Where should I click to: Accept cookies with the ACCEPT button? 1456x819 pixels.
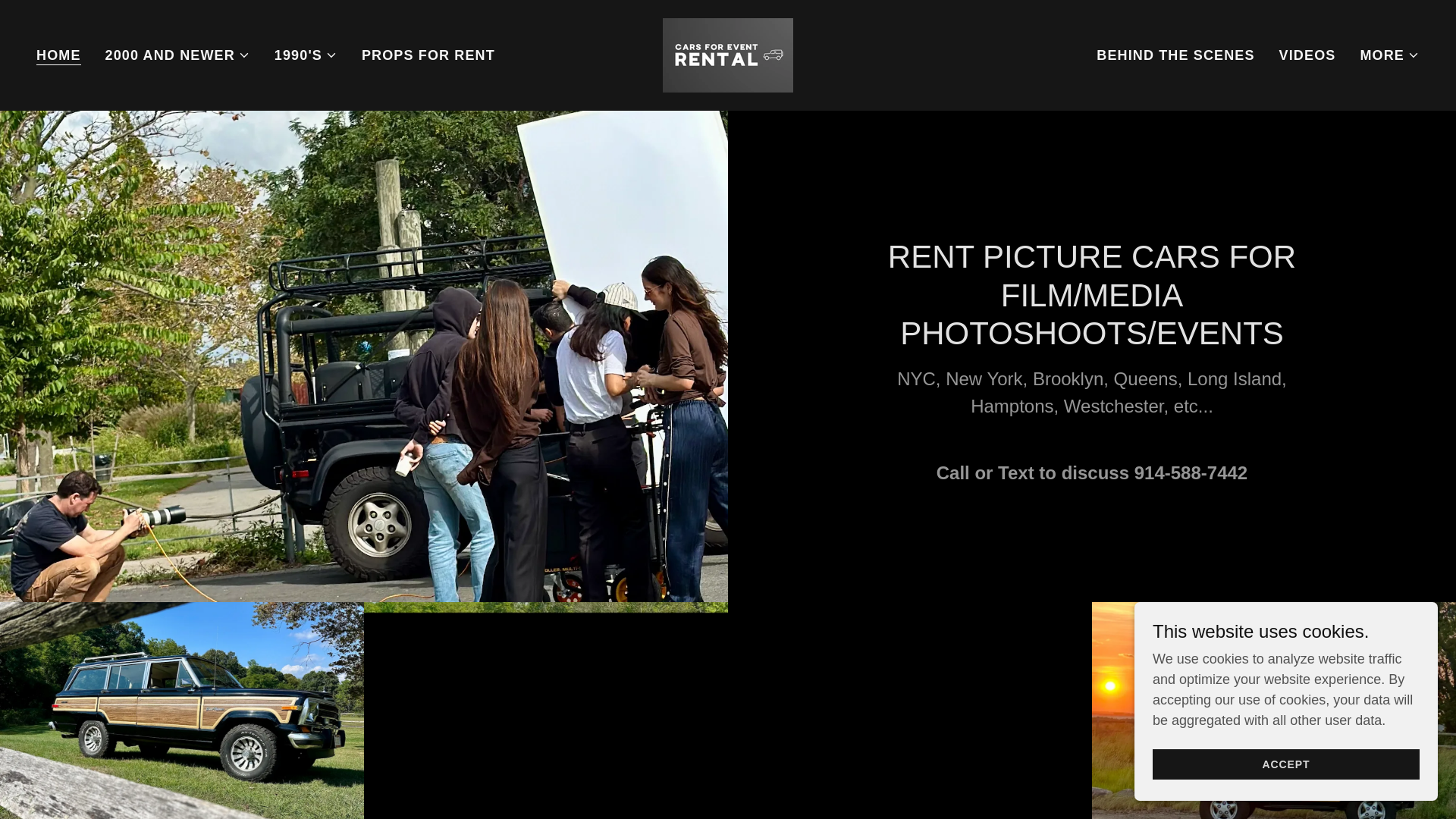pyautogui.click(x=1285, y=764)
